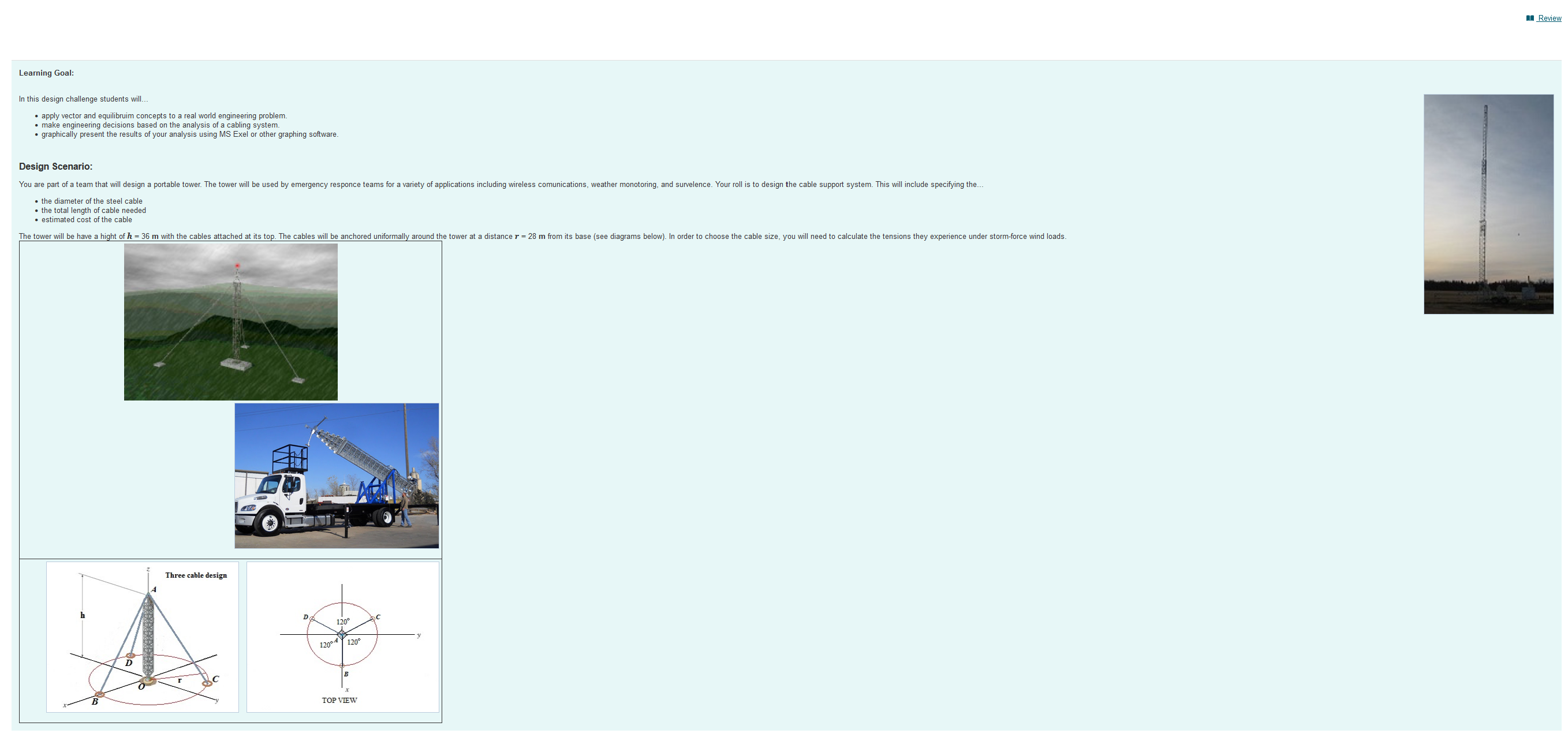Click the tower center diamond in top view
The image size is (1568, 741).
(x=342, y=635)
